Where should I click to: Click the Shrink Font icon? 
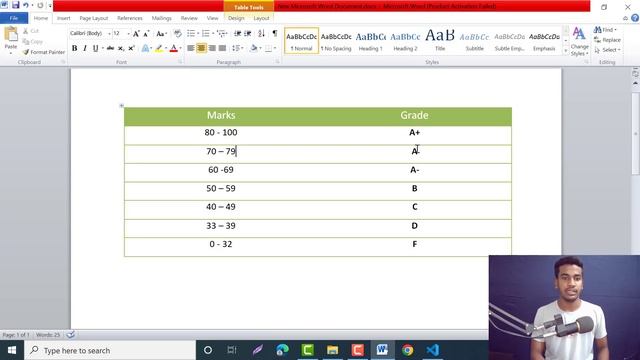tap(146, 33)
